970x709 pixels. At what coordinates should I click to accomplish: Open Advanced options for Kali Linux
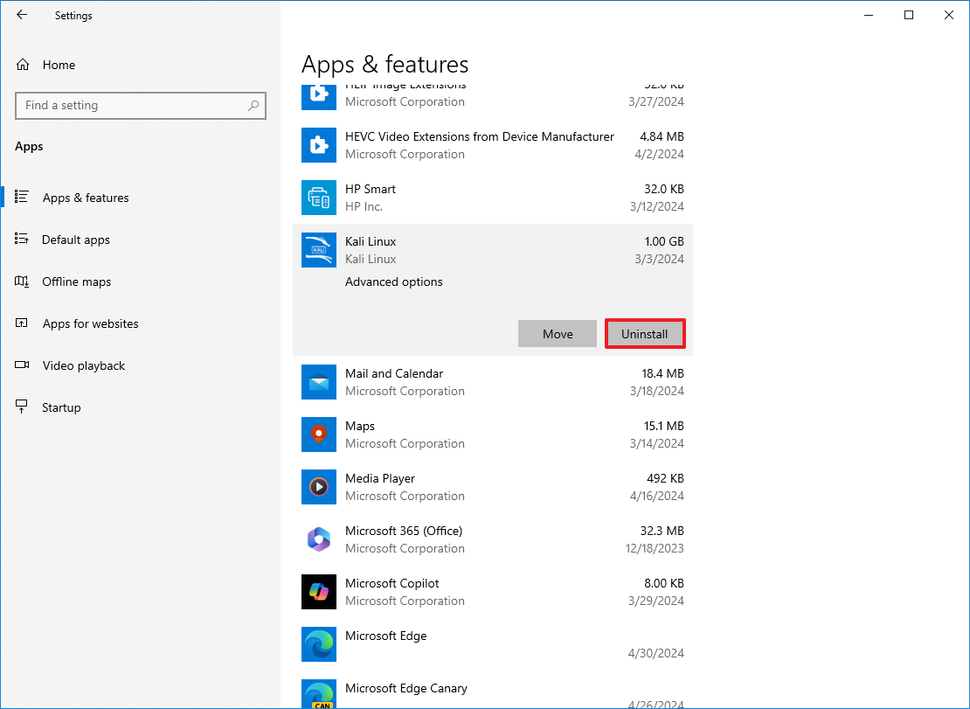pyautogui.click(x=393, y=281)
